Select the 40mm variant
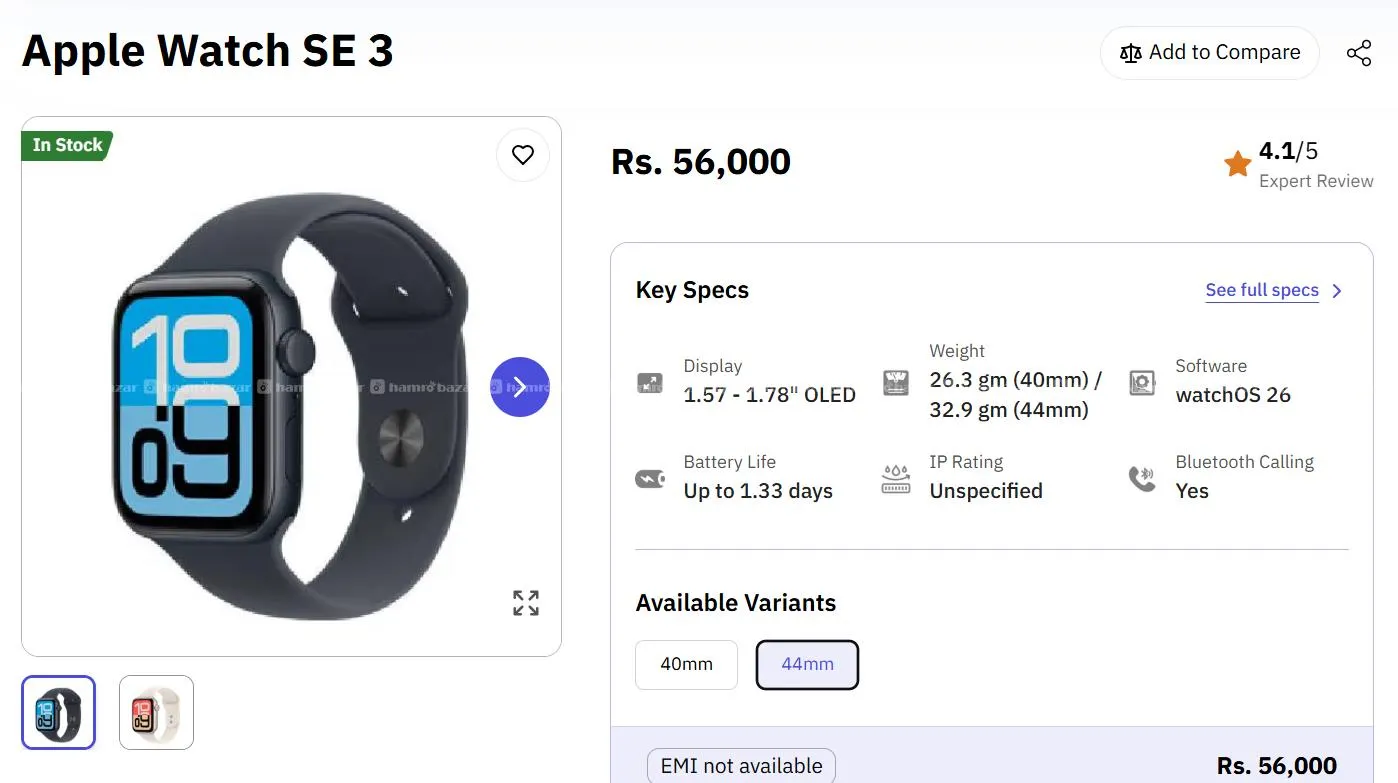This screenshot has height=783, width=1398. click(686, 664)
